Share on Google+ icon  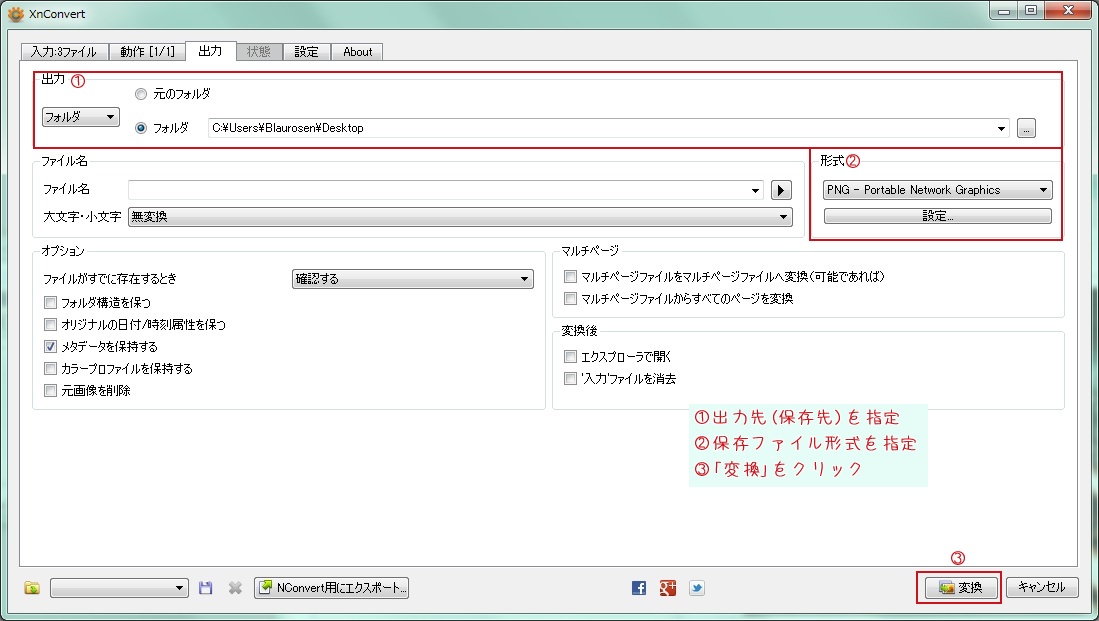point(667,588)
